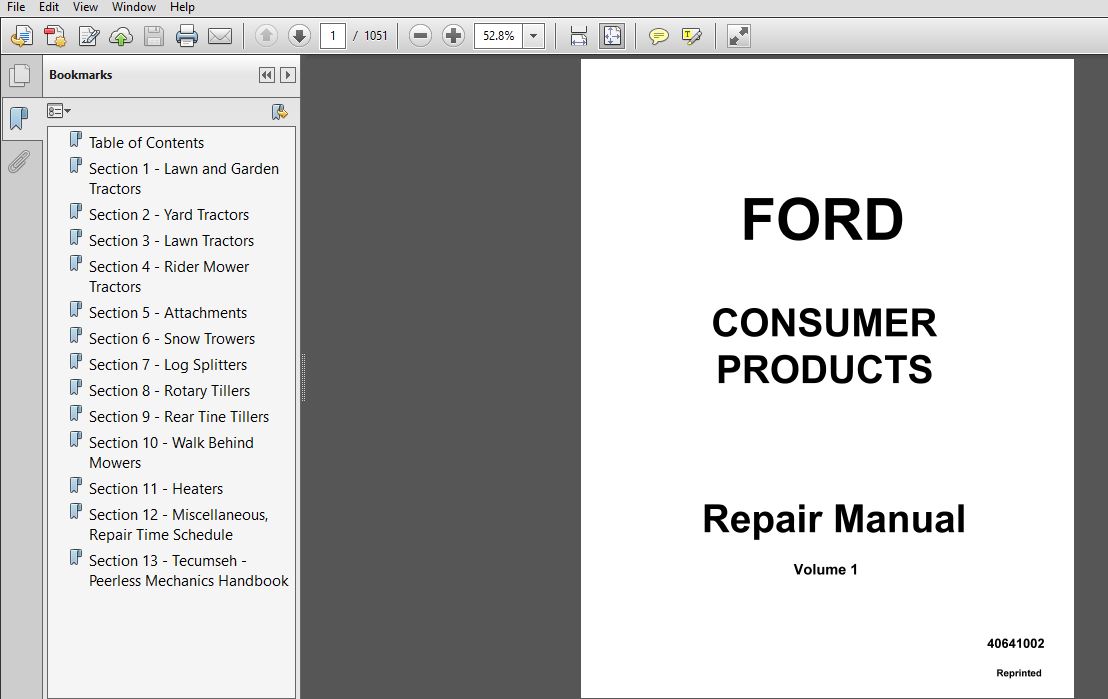The image size is (1108, 699).
Task: Click the bookmark icon beside Section 5
Action: coord(76,310)
